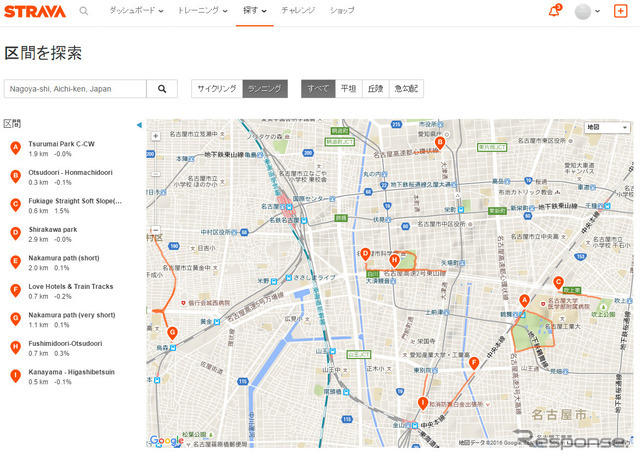Image resolution: width=640 pixels, height=461 pixels.
Task: Click list pin B beside Otsudoori - Honmachidoori
Action: click(x=16, y=177)
